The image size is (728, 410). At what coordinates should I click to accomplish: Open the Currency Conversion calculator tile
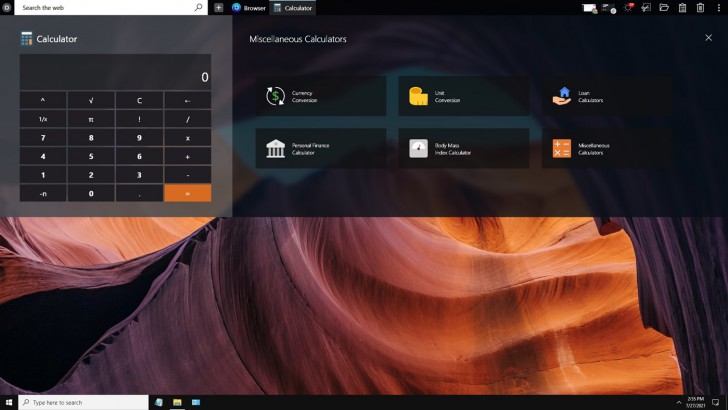pos(321,96)
